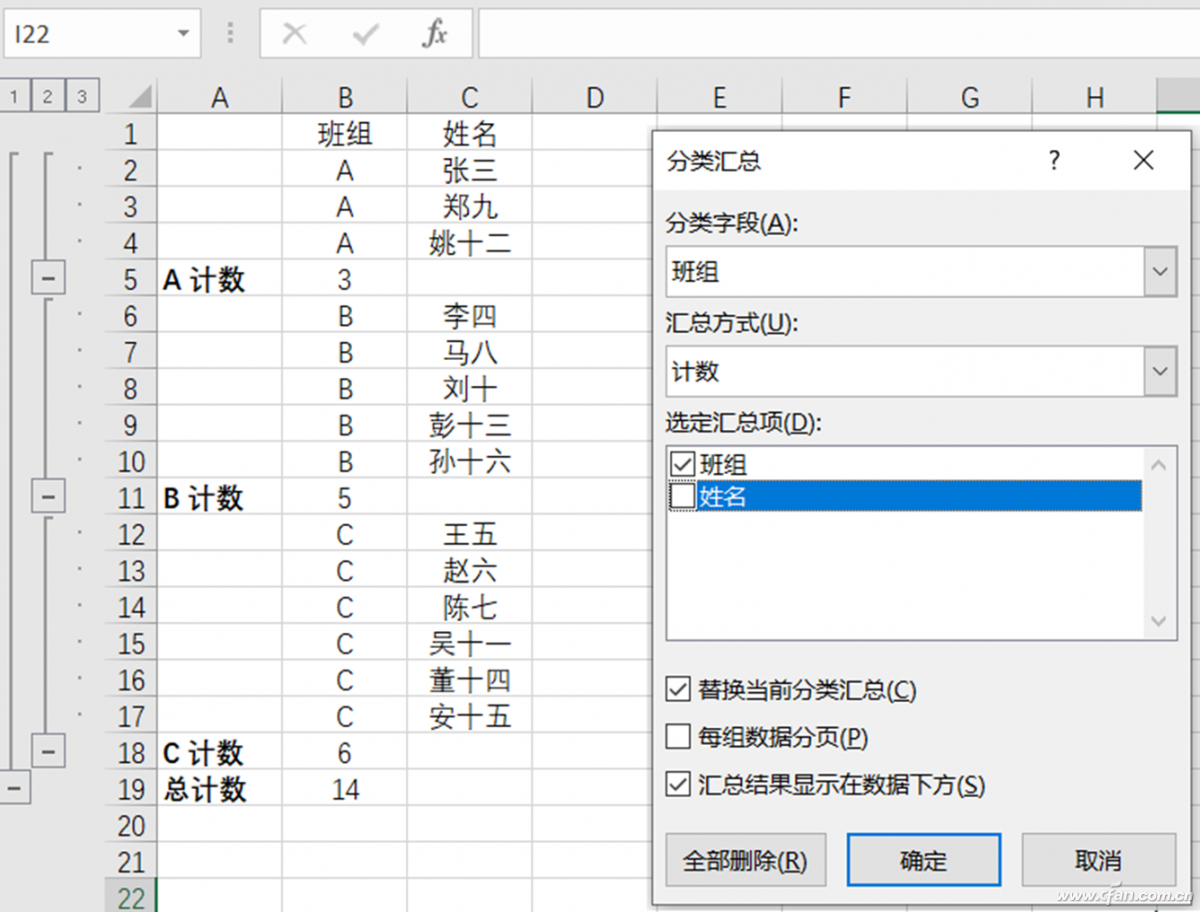Click cell containing 安十五
The image size is (1200, 912).
(x=470, y=716)
